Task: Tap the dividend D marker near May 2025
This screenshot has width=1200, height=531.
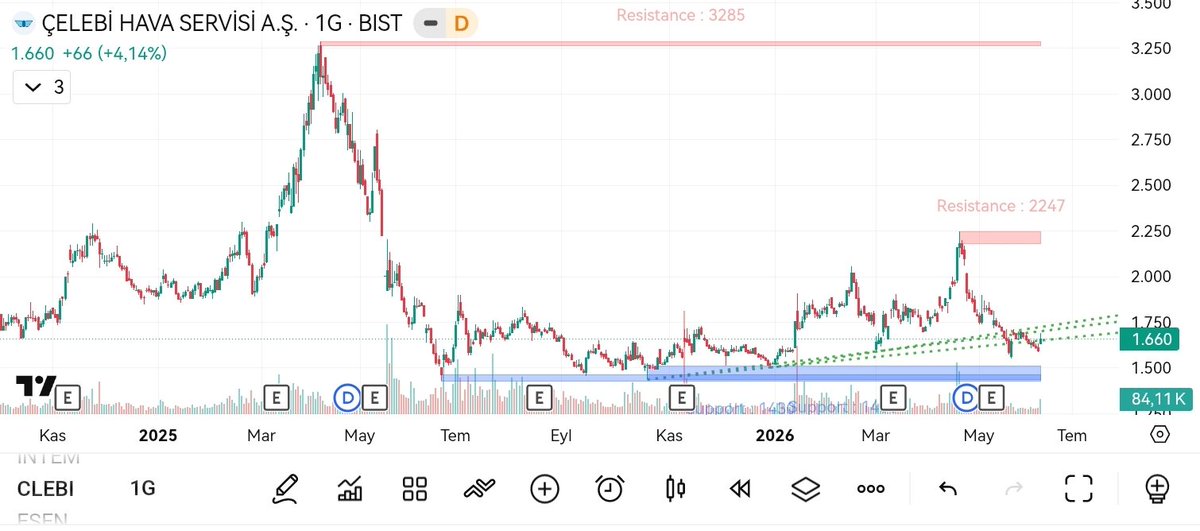Action: click(x=348, y=398)
